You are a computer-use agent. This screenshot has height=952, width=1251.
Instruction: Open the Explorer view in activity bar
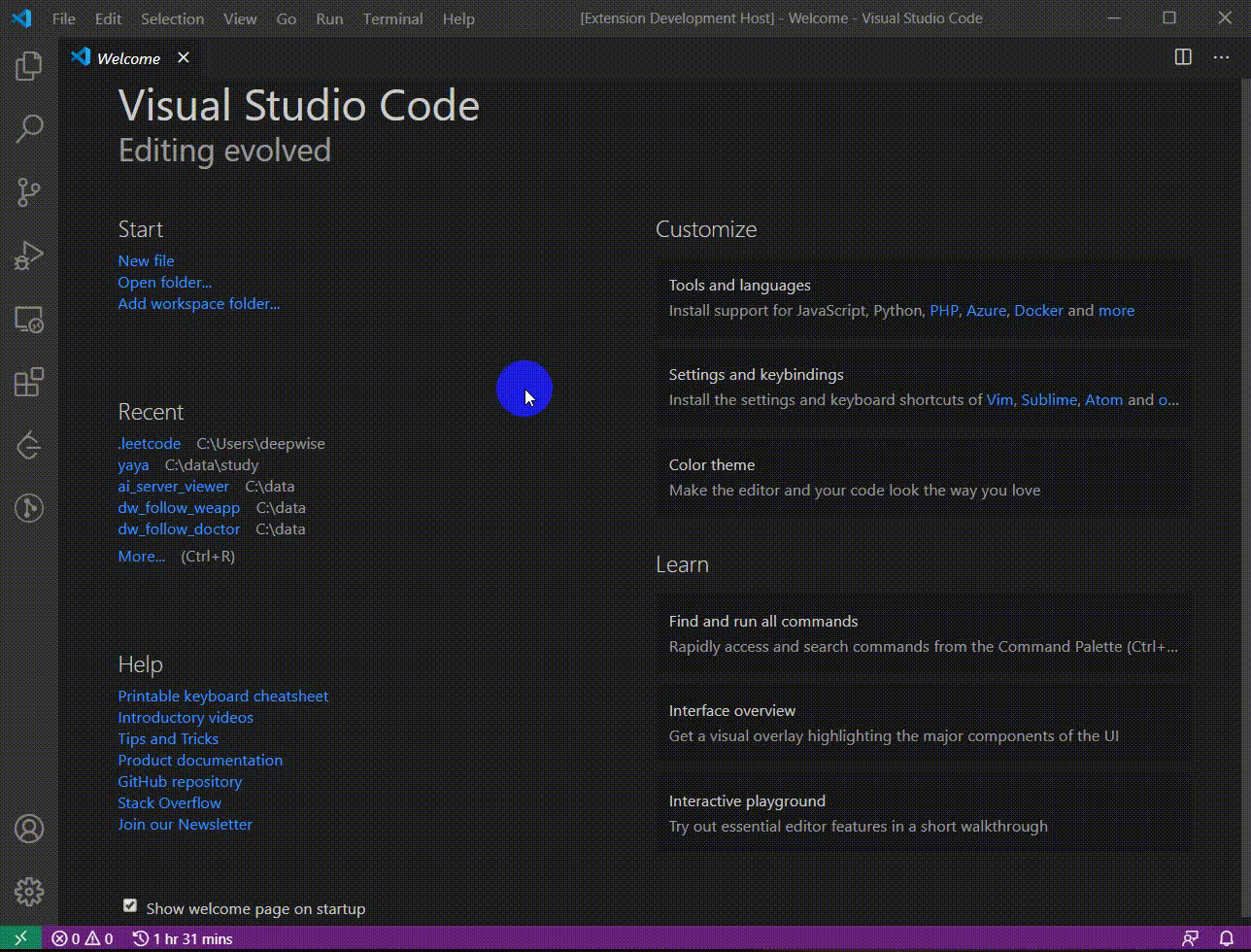[29, 66]
